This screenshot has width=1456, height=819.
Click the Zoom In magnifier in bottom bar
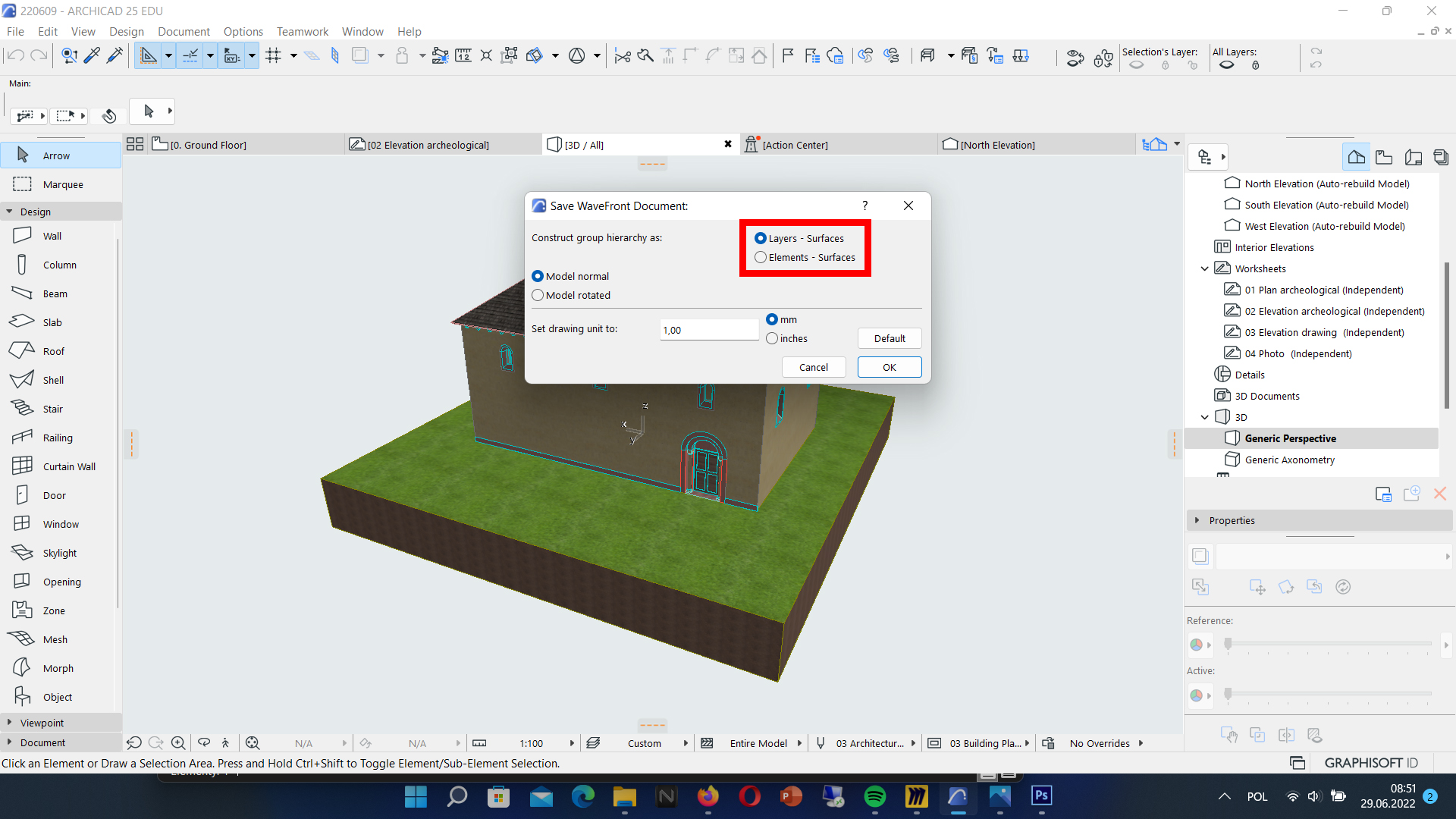(x=178, y=743)
